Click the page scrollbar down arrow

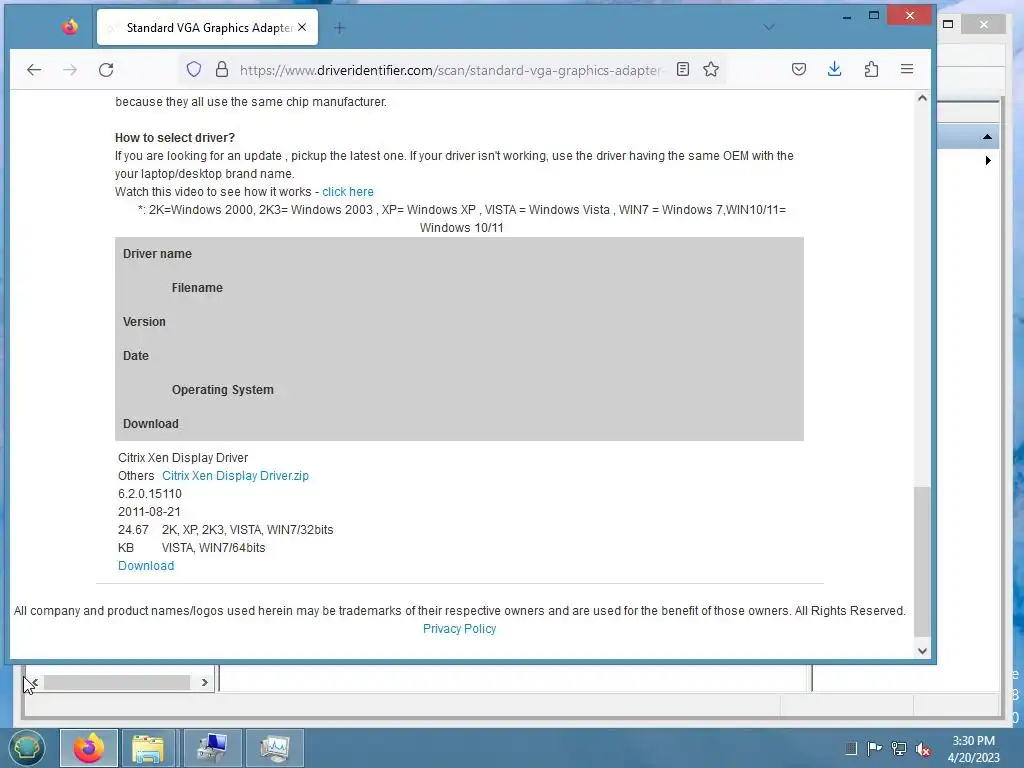[x=922, y=650]
